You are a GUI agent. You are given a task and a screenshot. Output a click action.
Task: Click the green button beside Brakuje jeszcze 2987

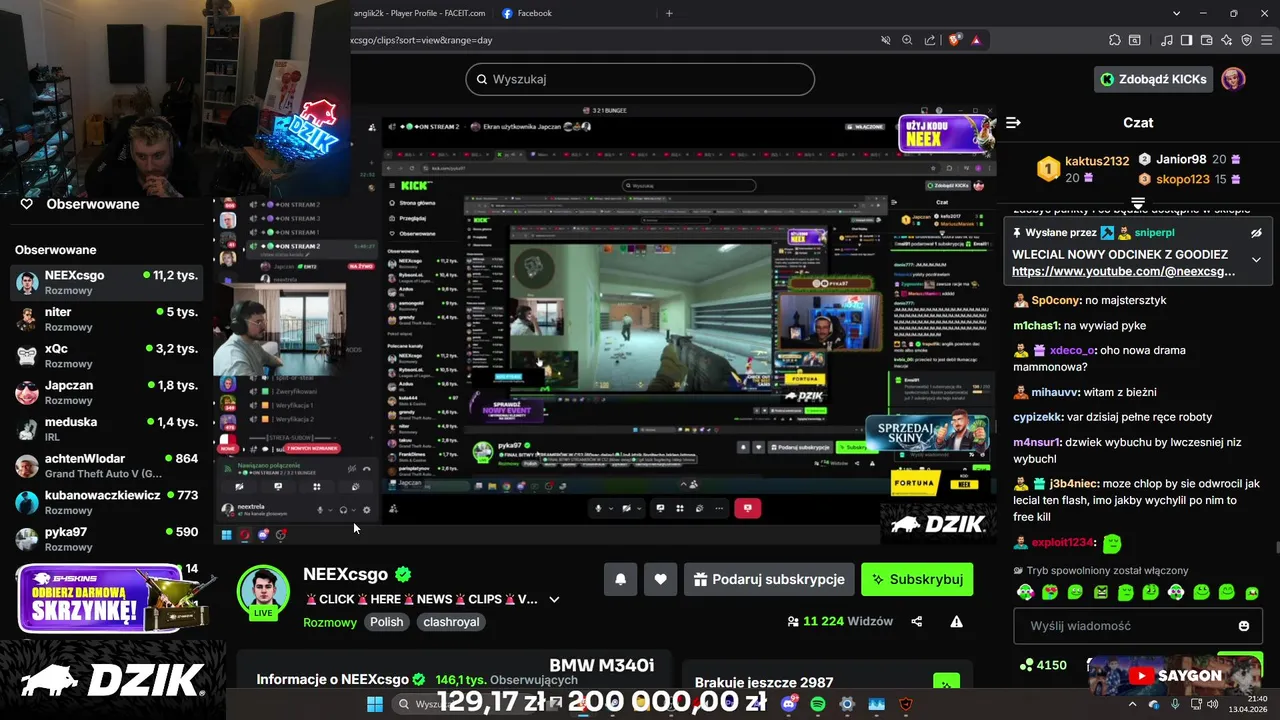tap(946, 682)
